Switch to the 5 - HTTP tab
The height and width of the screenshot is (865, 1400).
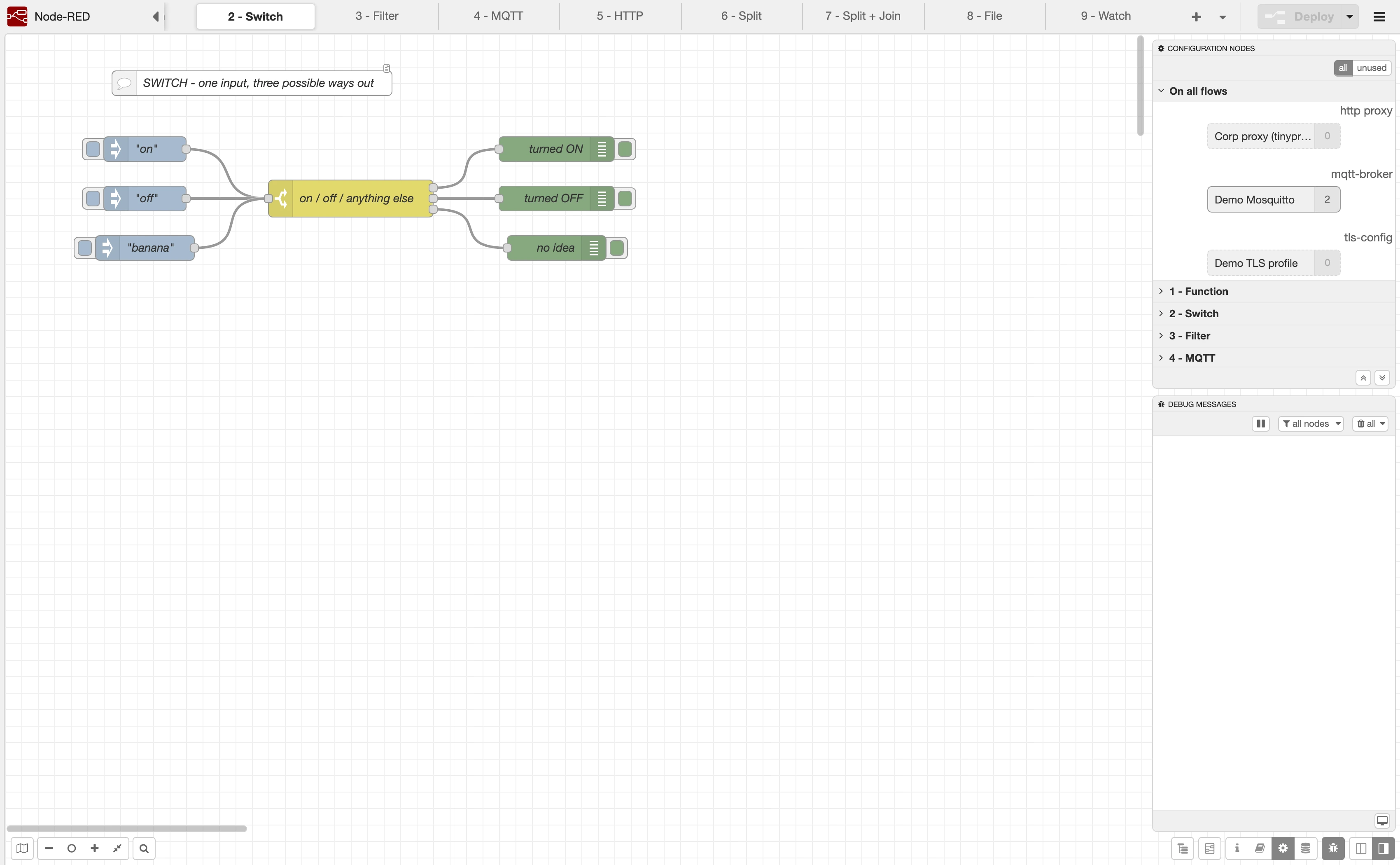pyautogui.click(x=620, y=16)
